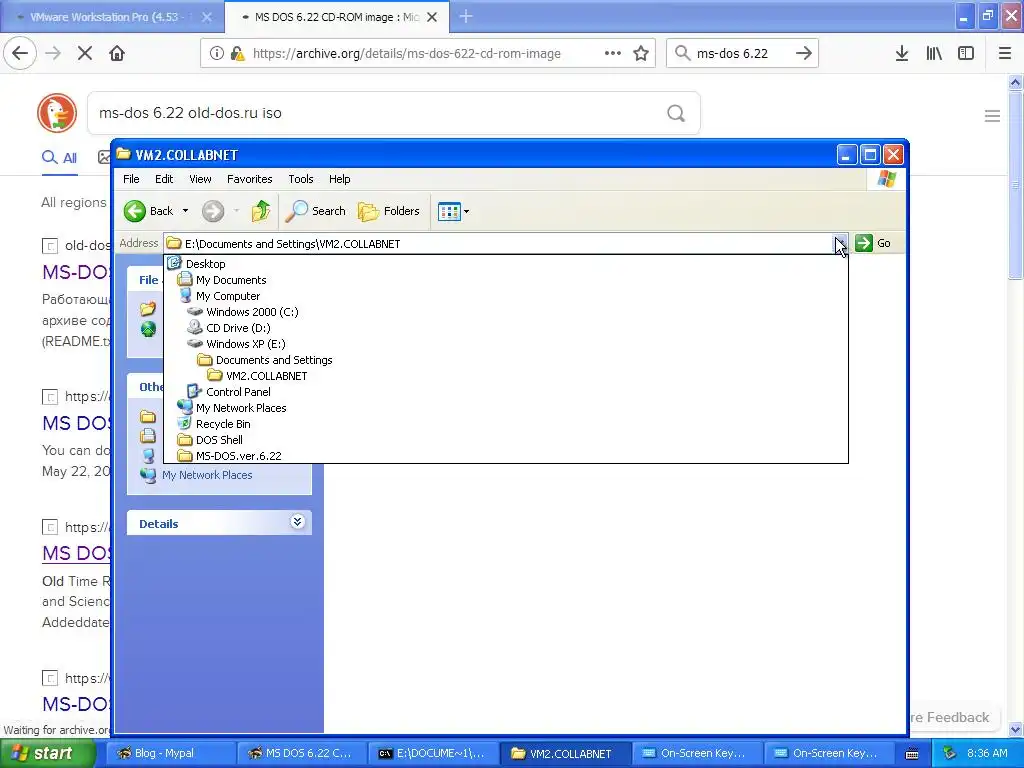Screen dimensions: 1024x768
Task: Open the Tools menu in Explorer
Action: [301, 179]
